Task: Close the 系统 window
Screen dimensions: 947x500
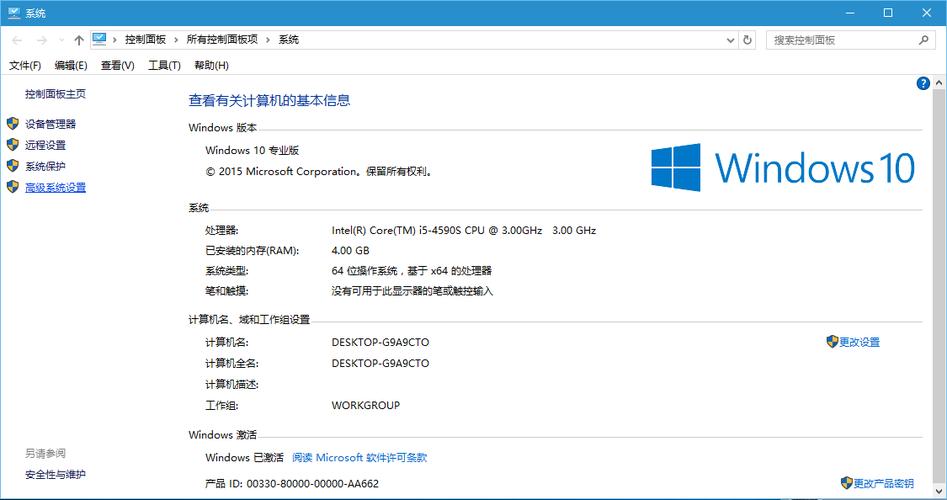Action: pos(926,13)
